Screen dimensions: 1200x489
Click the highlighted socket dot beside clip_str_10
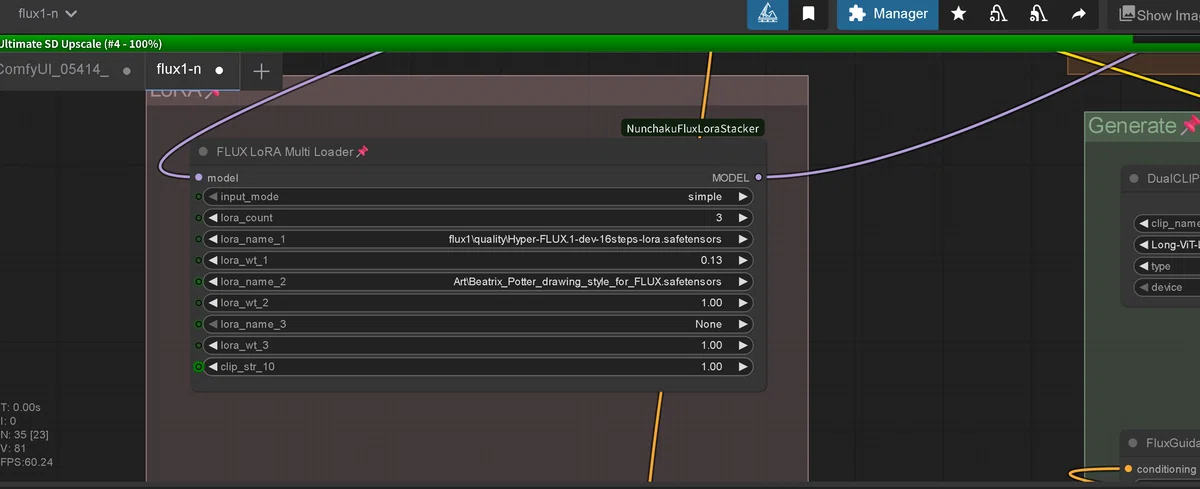(198, 367)
